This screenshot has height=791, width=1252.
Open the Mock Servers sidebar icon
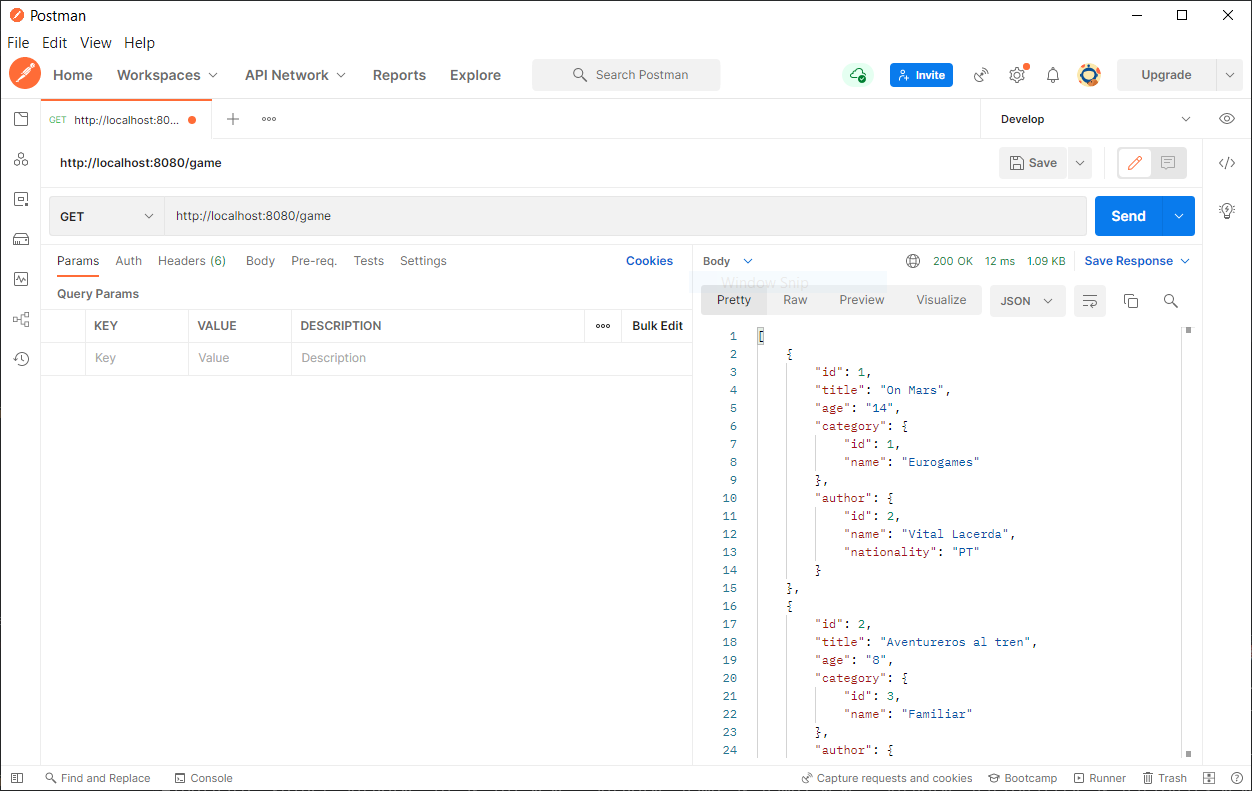tap(21, 239)
